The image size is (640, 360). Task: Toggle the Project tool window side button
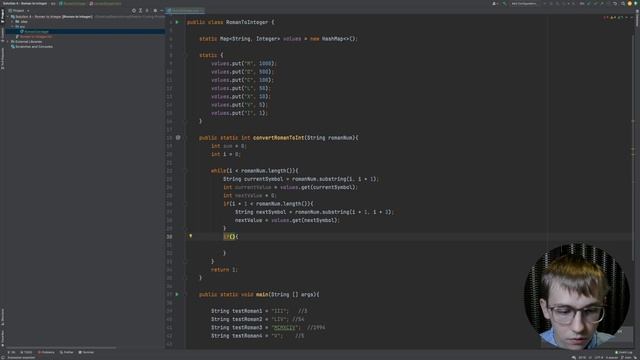click(x=2, y=16)
